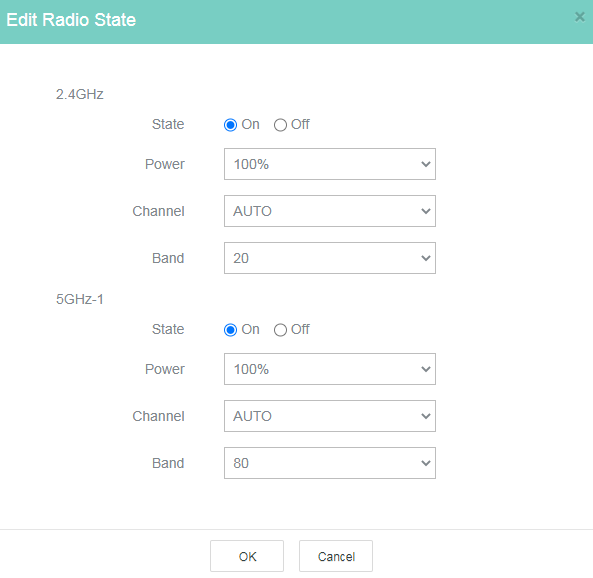Image resolution: width=593 pixels, height=578 pixels.
Task: Click the chevron arrow on 2.4GHz Band
Action: [426, 258]
